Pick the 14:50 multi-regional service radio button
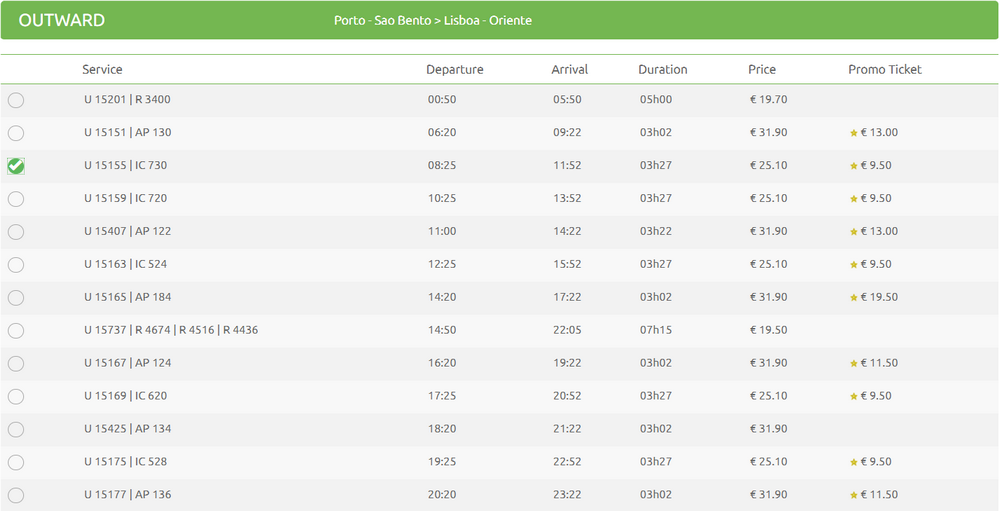The image size is (1000, 511). pos(16,330)
